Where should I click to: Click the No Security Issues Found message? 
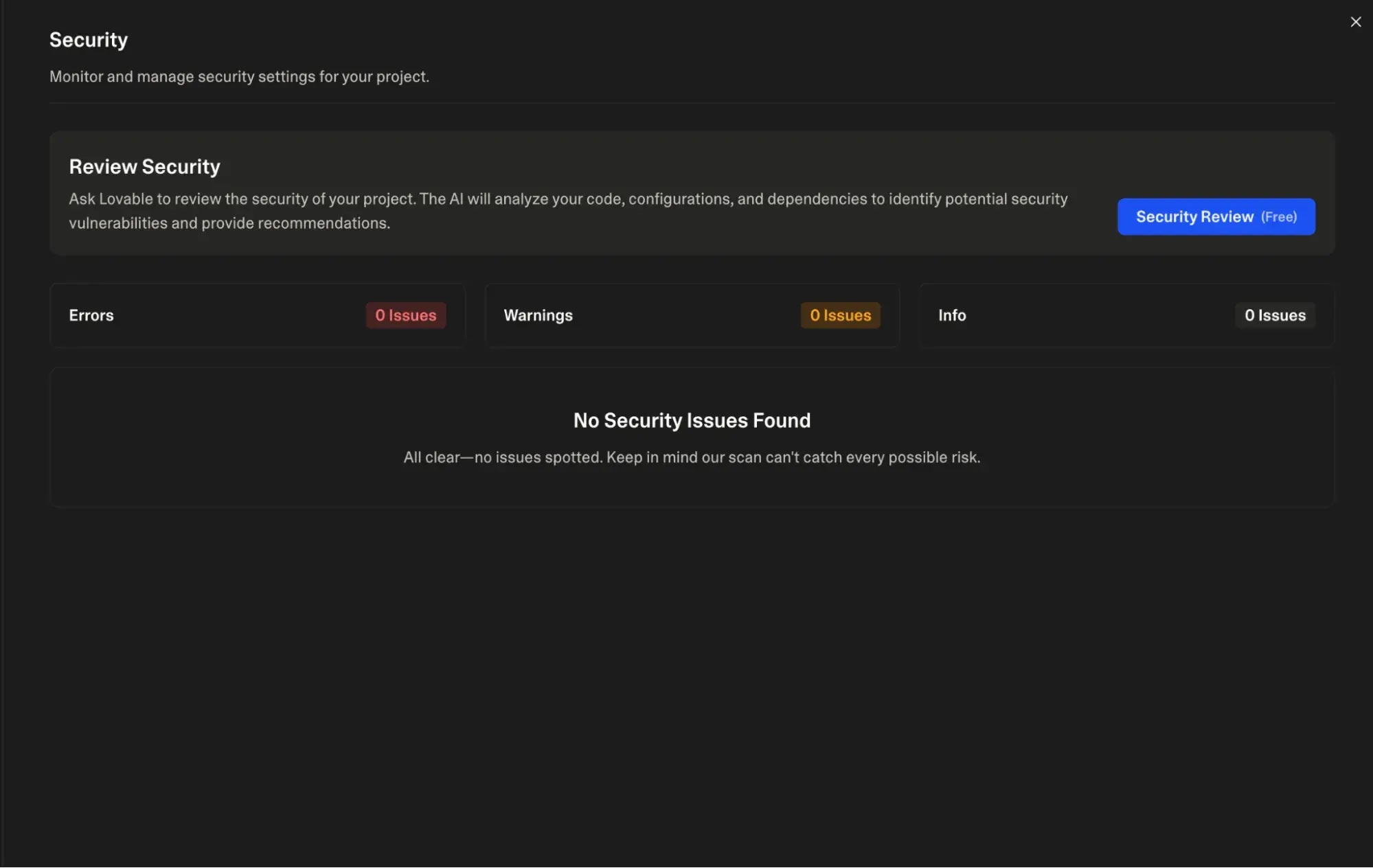point(692,420)
